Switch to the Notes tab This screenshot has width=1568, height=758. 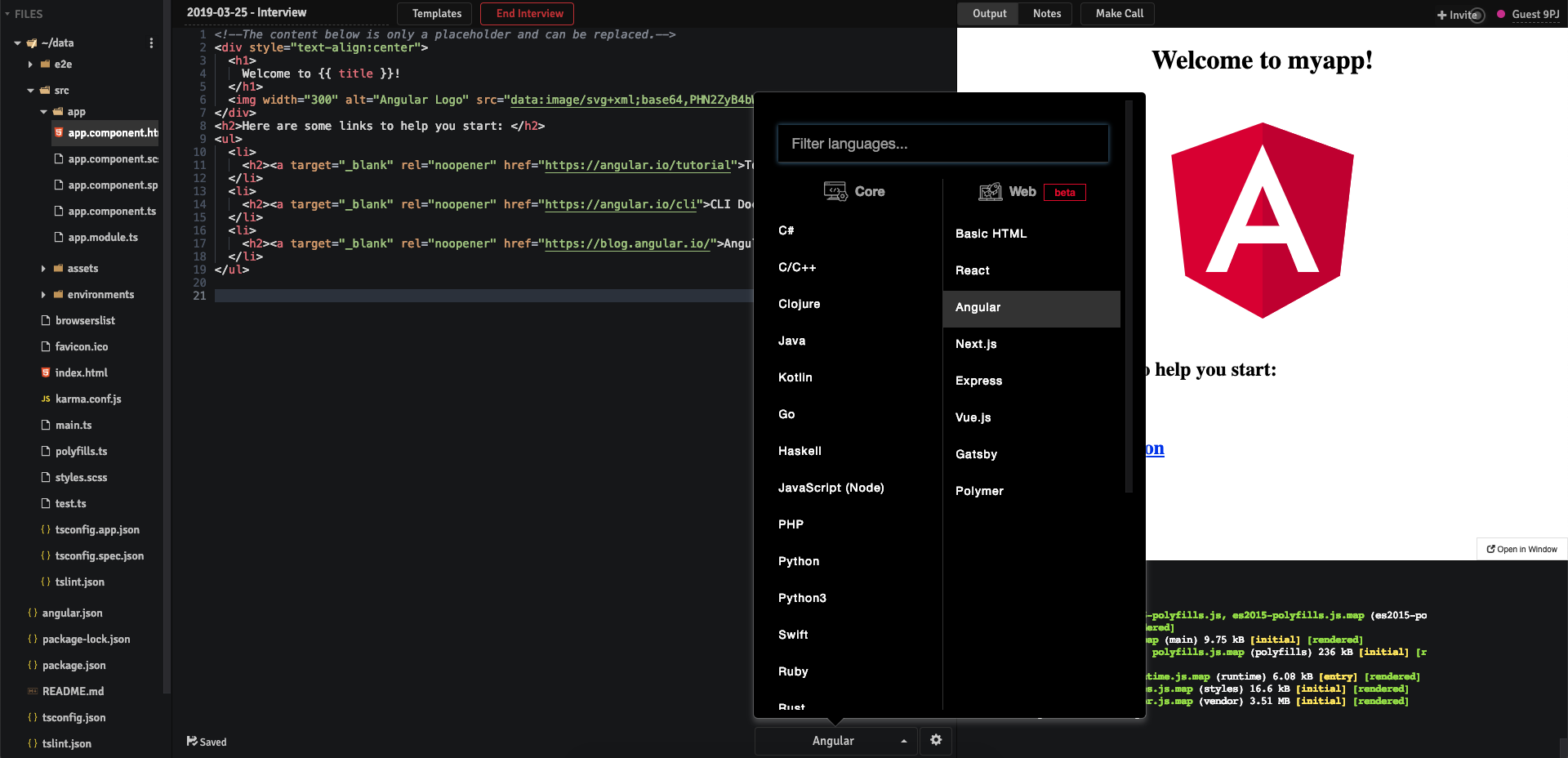[x=1046, y=13]
